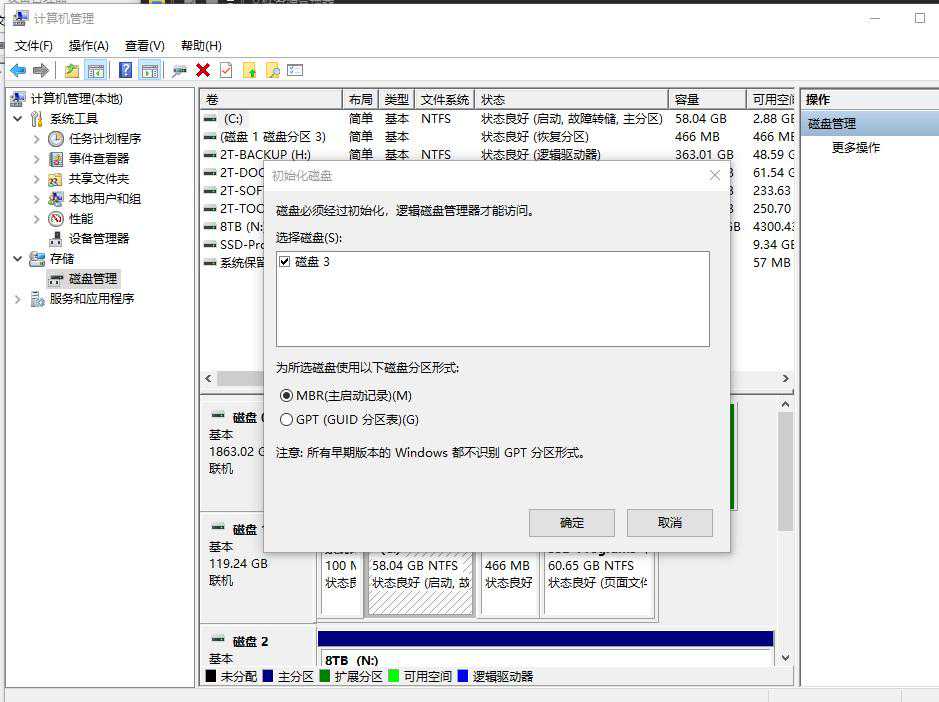
Task: Open Event Viewer (事件查看器) in the tree
Action: click(98, 158)
